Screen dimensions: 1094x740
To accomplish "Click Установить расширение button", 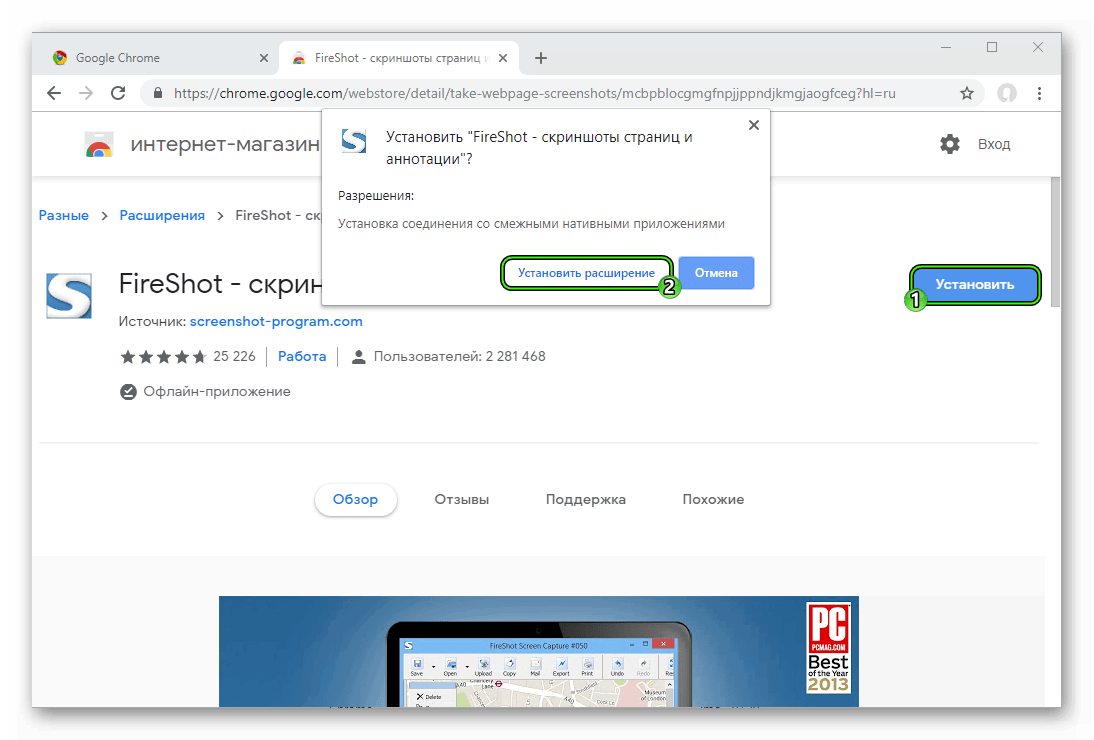I will click(x=586, y=273).
